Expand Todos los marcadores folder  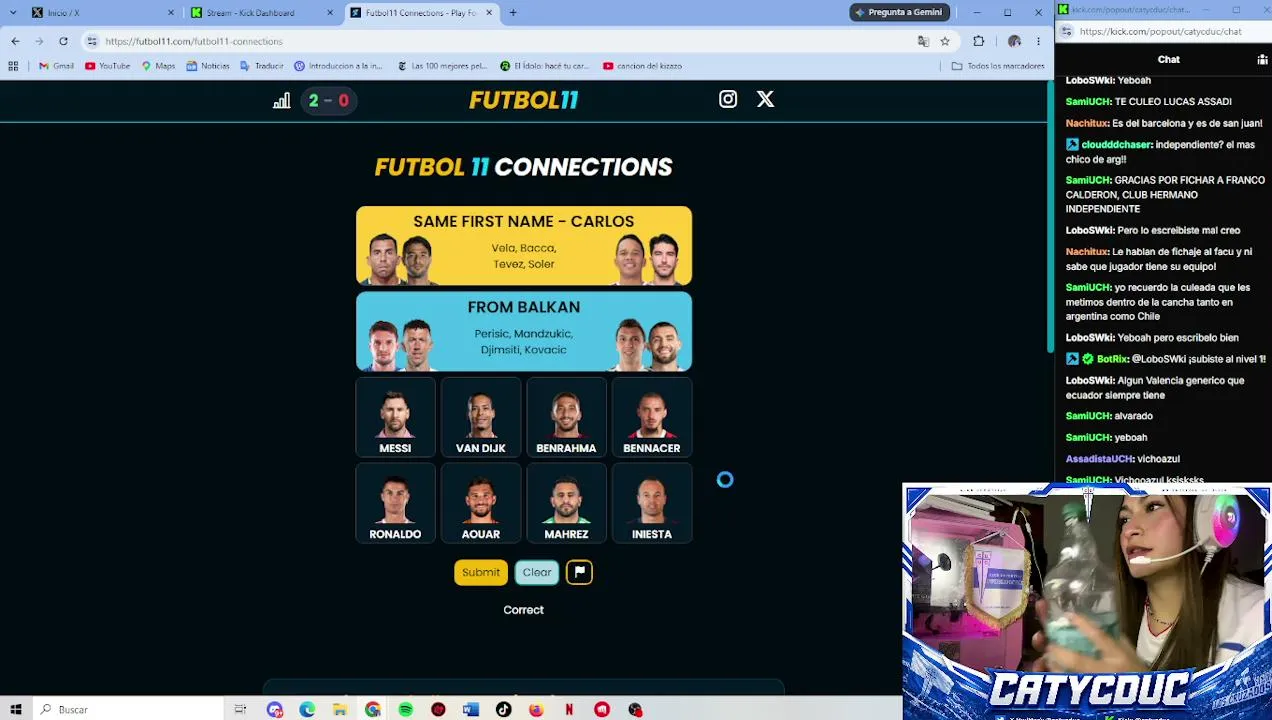(998, 66)
